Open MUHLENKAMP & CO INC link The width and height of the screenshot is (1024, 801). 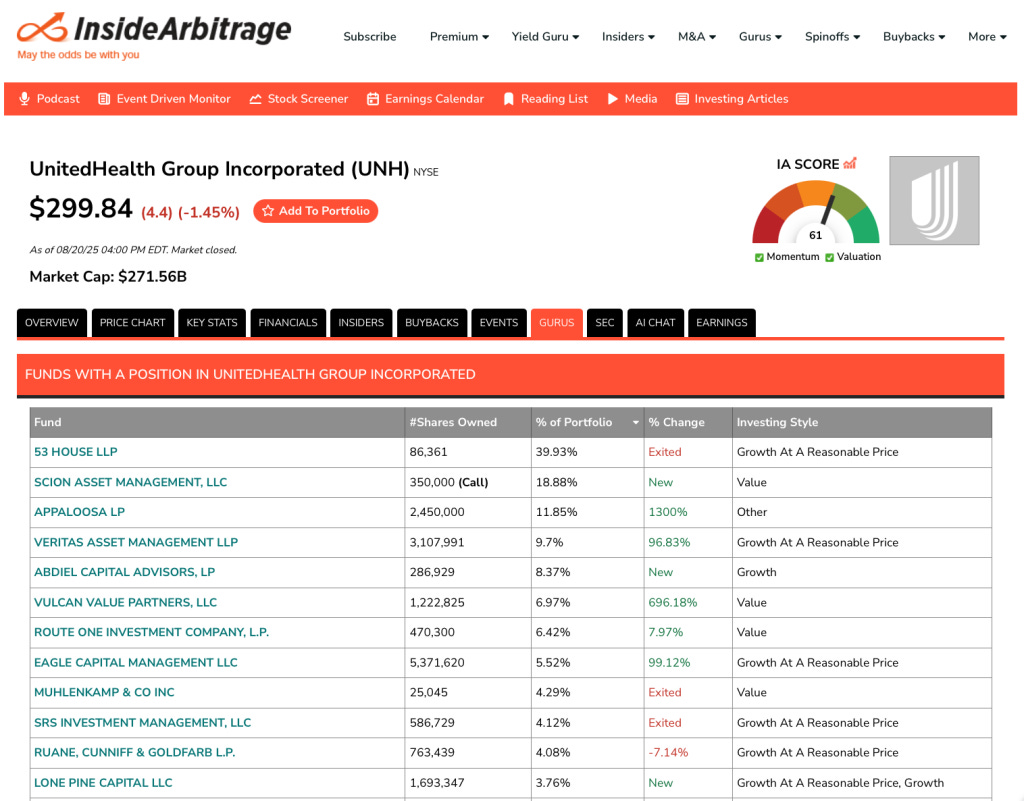(104, 692)
